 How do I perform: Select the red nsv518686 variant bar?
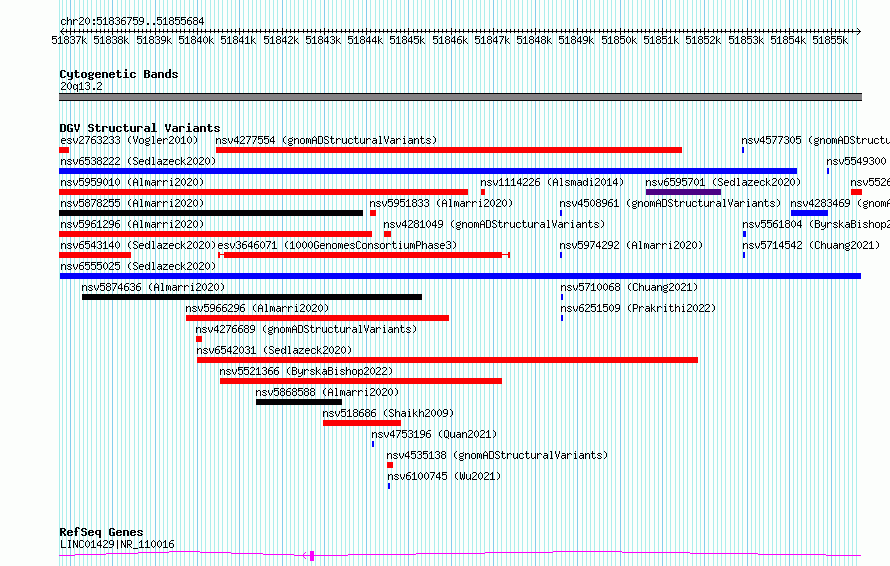coord(362,423)
